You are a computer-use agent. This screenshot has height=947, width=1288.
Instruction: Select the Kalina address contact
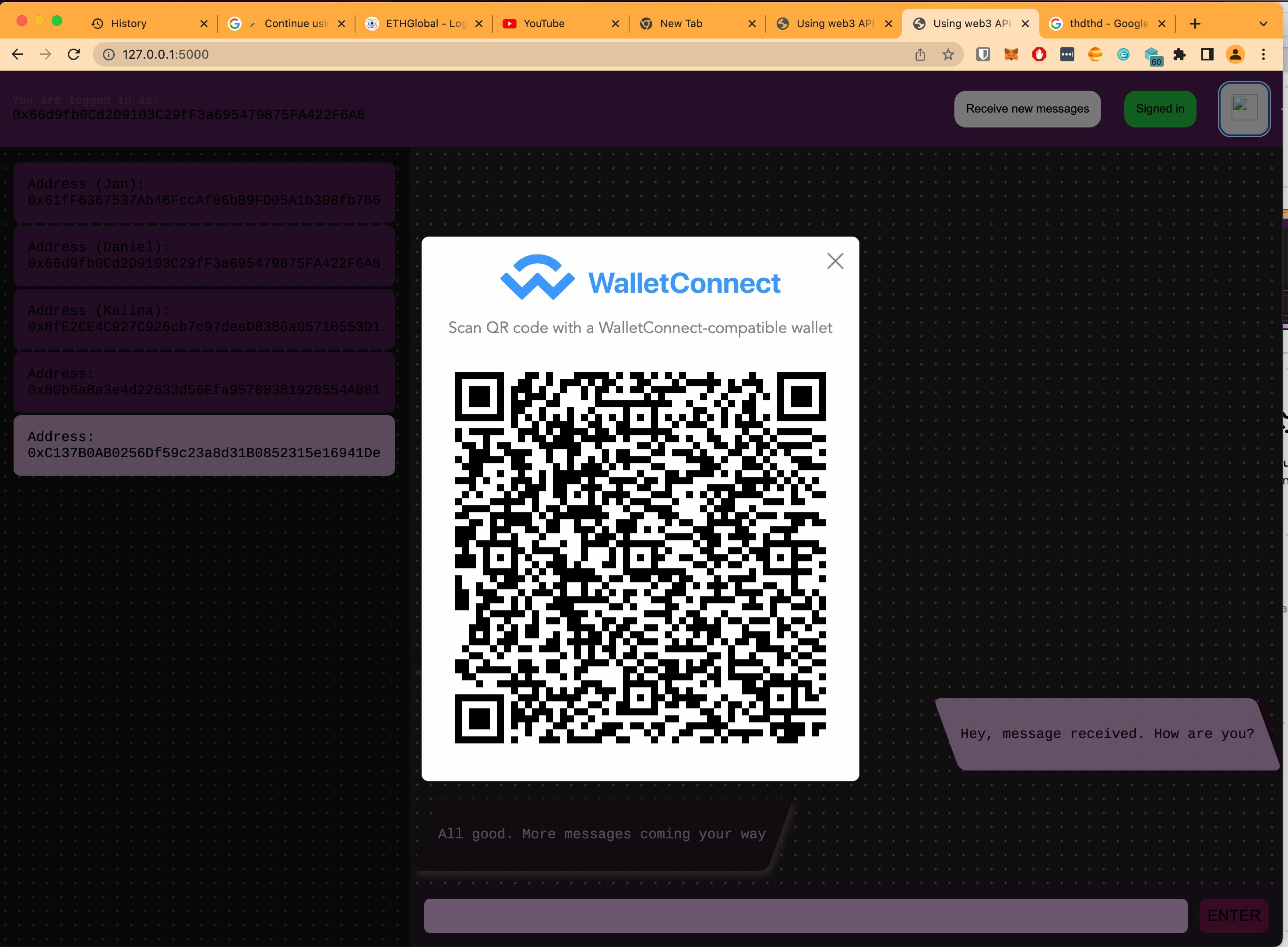(x=204, y=319)
